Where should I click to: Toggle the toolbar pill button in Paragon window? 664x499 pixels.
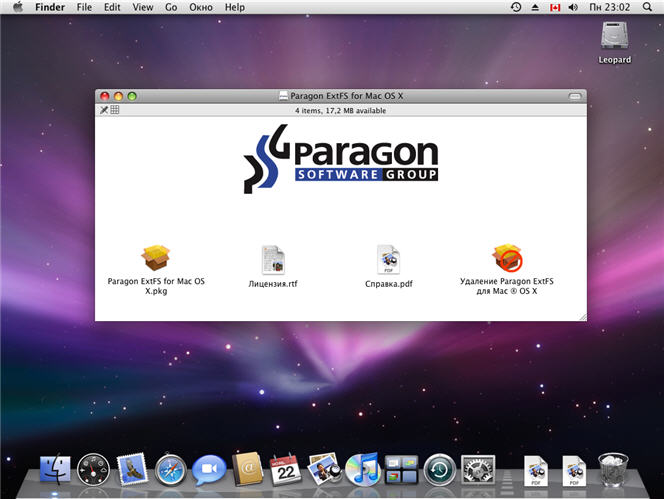coord(575,96)
